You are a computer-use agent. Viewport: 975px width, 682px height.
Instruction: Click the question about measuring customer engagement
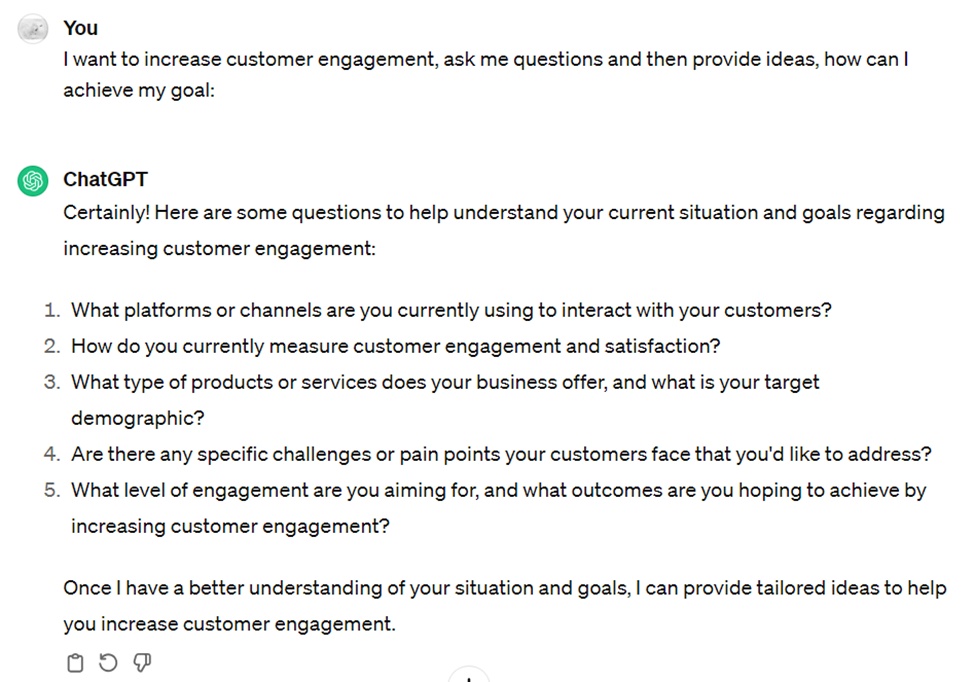[396, 346]
